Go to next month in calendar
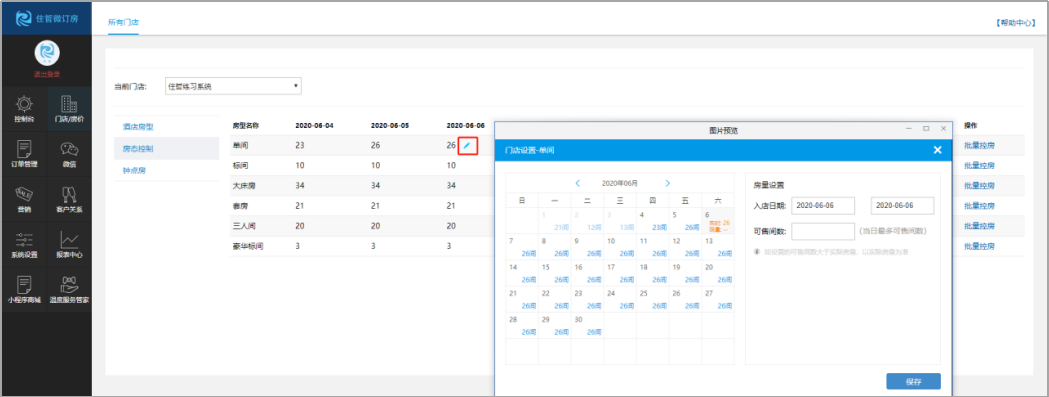This screenshot has width=1049, height=397. pyautogui.click(x=667, y=183)
